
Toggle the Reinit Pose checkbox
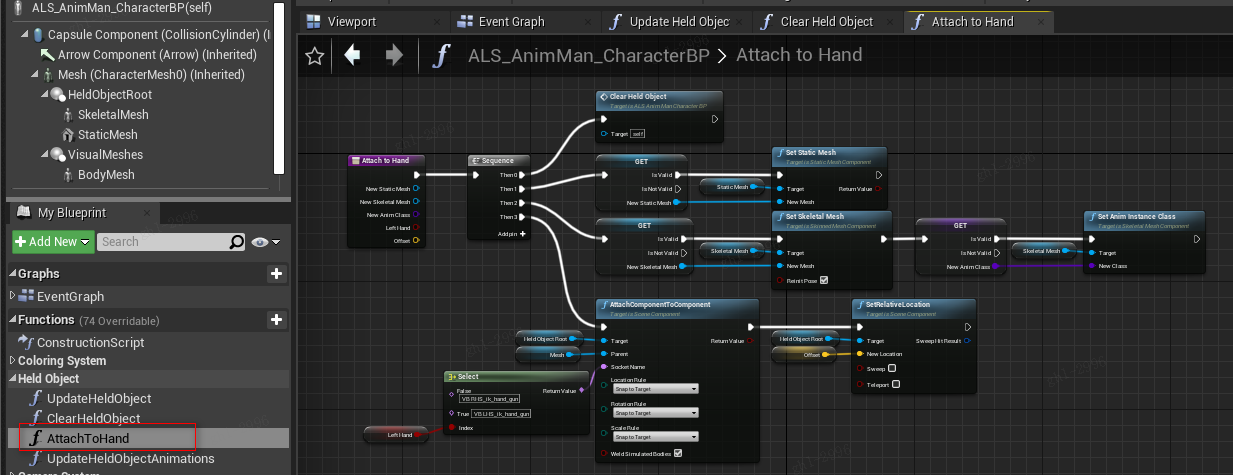click(x=824, y=280)
